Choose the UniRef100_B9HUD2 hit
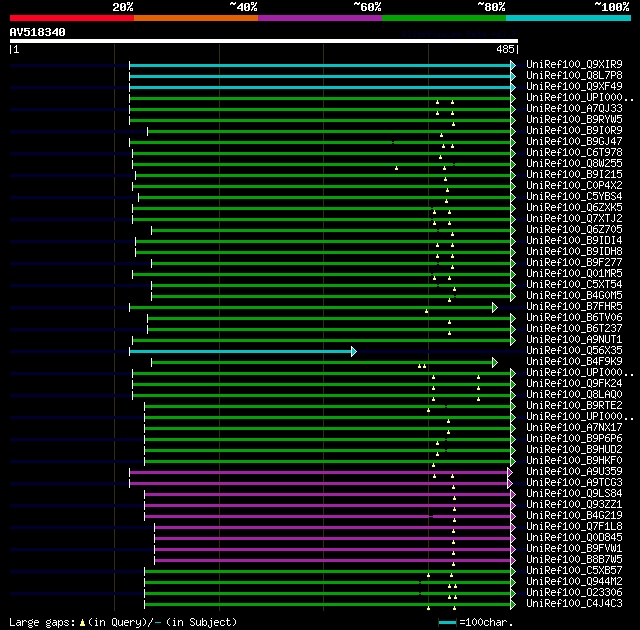The height and width of the screenshot is (630, 640). pos(574,450)
